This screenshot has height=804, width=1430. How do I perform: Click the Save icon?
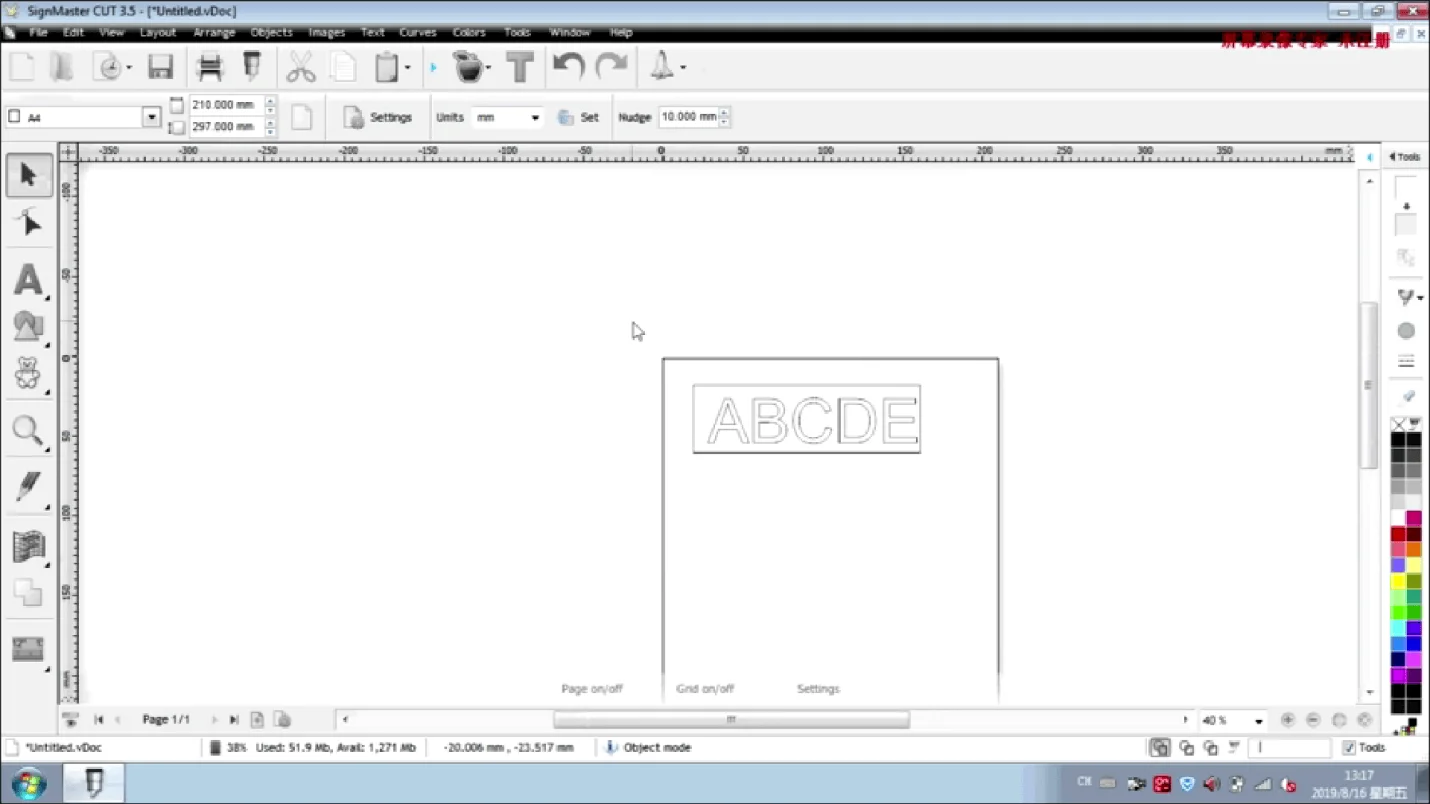pyautogui.click(x=160, y=66)
